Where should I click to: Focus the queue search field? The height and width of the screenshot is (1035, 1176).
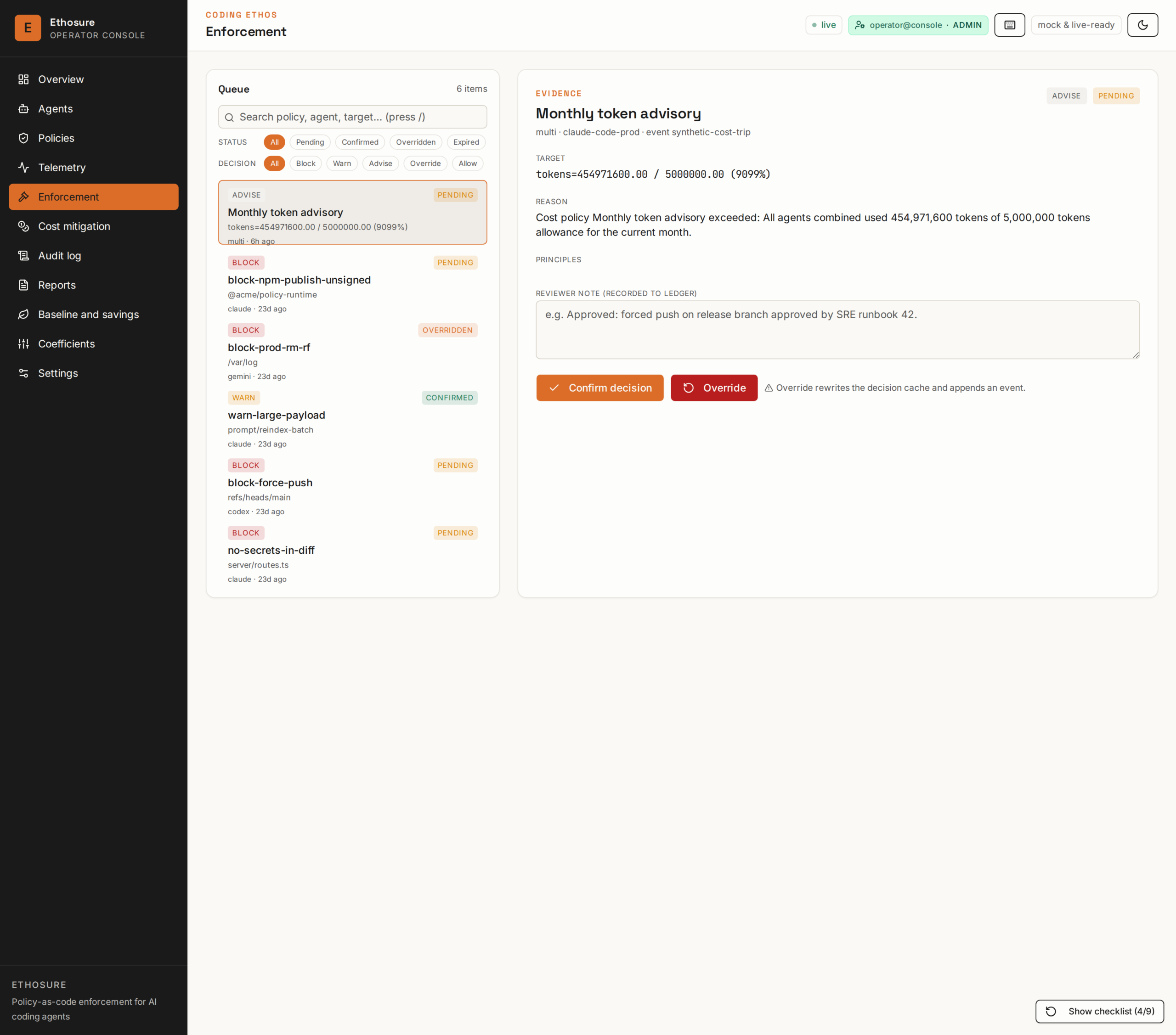pyautogui.click(x=353, y=117)
